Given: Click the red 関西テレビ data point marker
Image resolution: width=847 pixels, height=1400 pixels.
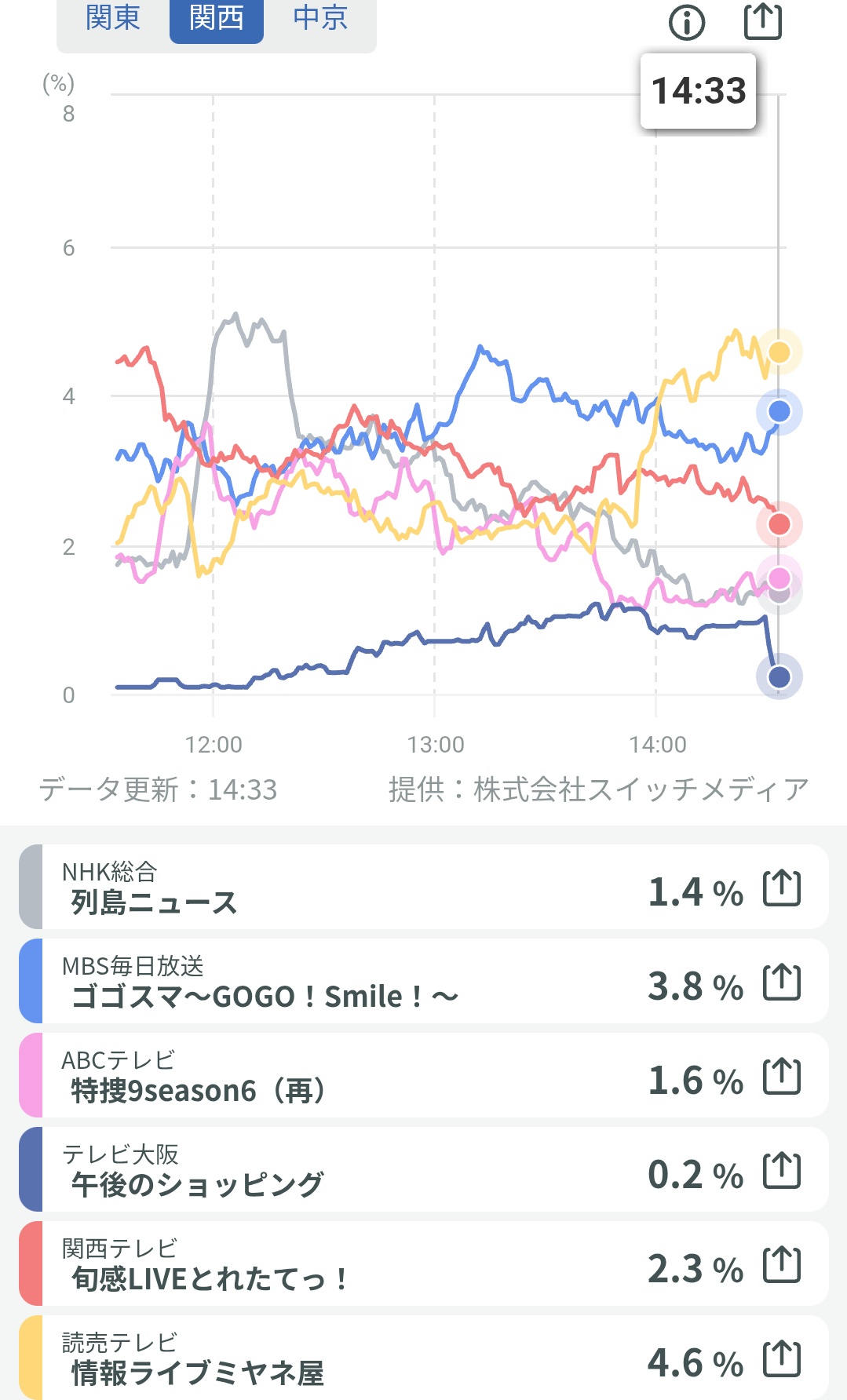Looking at the screenshot, I should (x=779, y=524).
